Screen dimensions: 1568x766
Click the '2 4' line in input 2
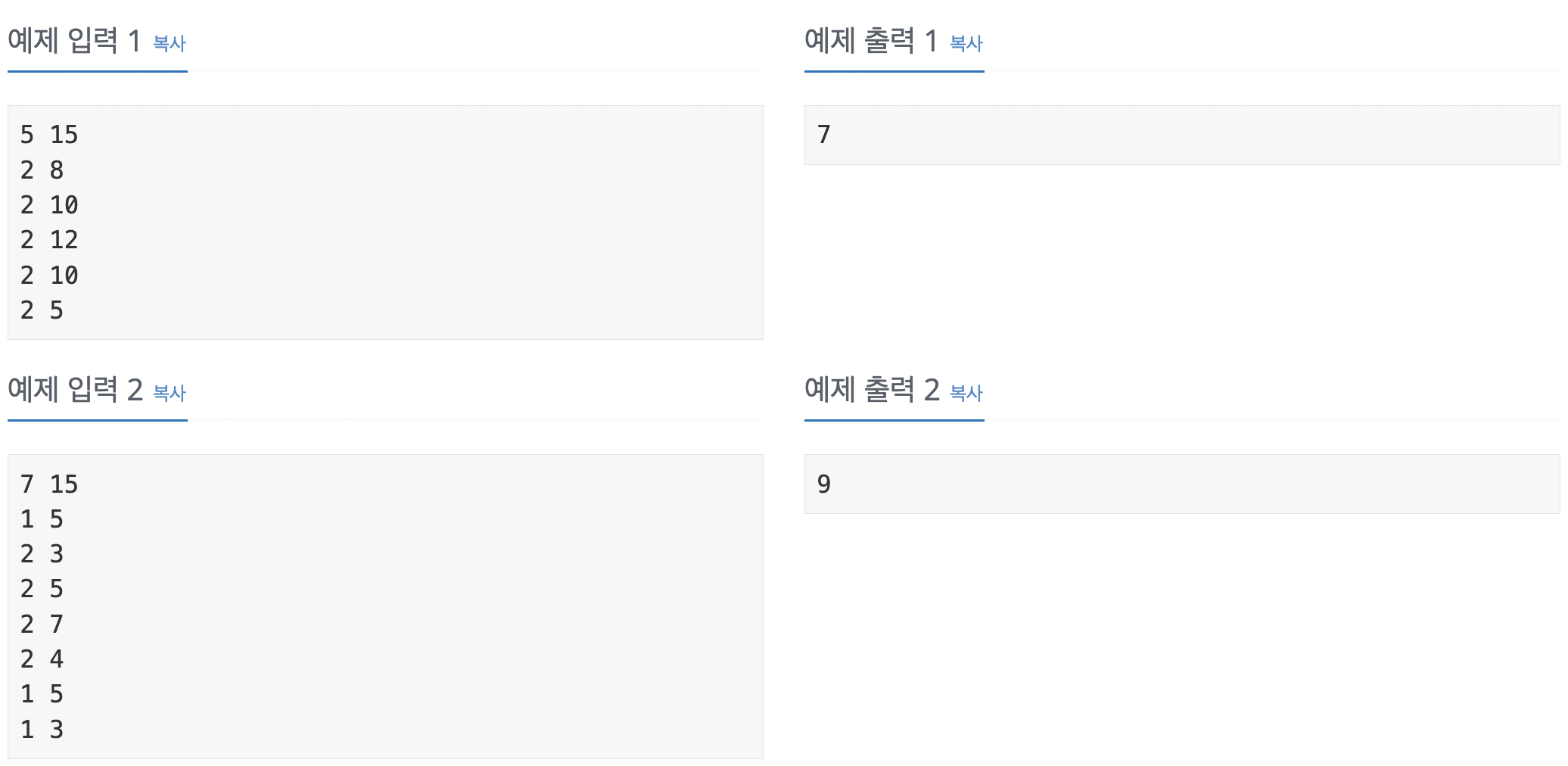tap(42, 659)
